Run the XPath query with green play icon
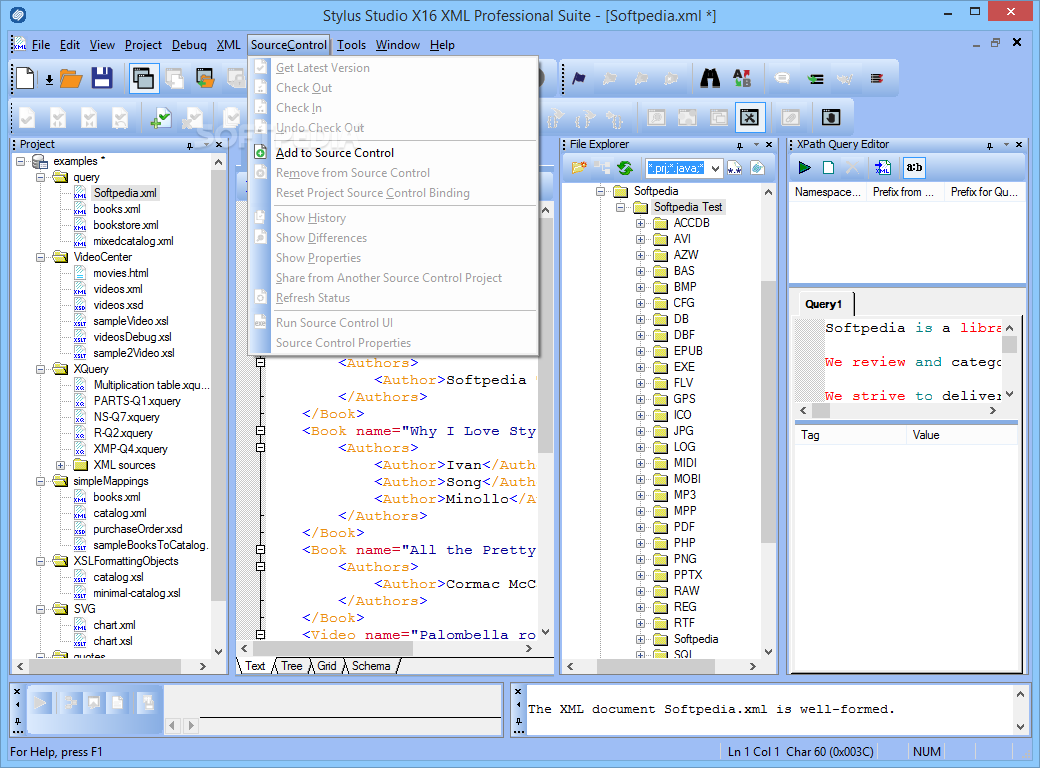The width and height of the screenshot is (1040, 768). pyautogui.click(x=805, y=168)
